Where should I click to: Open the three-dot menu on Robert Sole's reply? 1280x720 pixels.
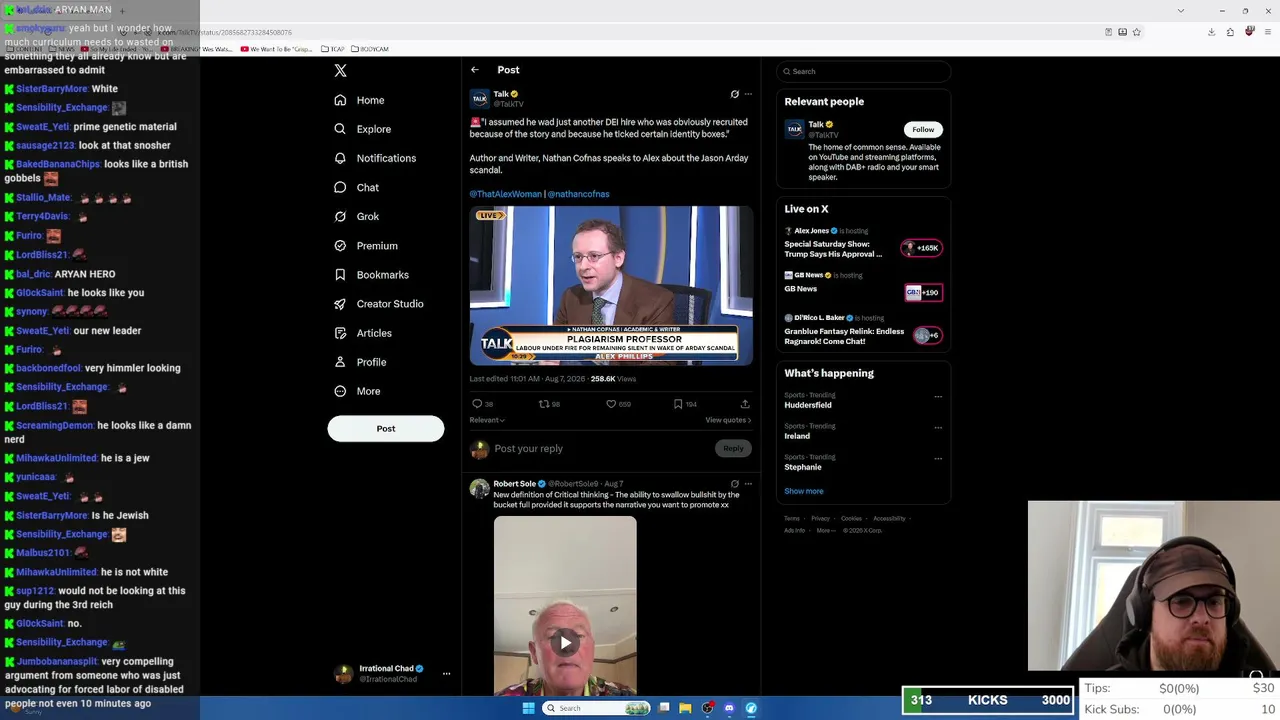[x=748, y=484]
